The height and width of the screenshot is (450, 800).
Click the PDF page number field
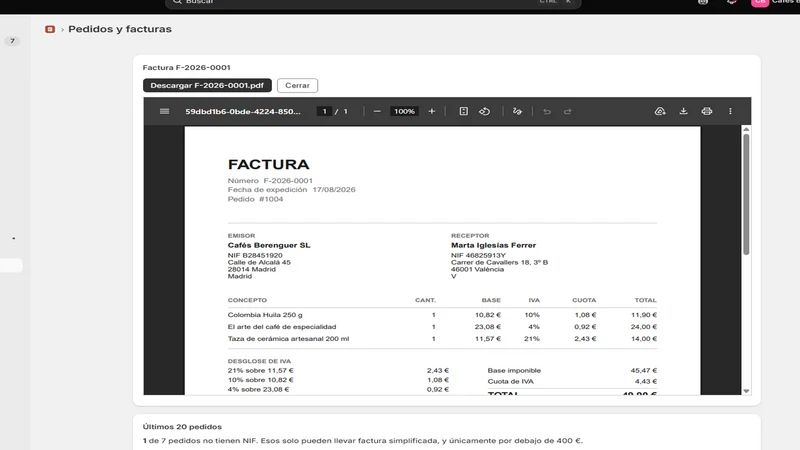coord(324,111)
